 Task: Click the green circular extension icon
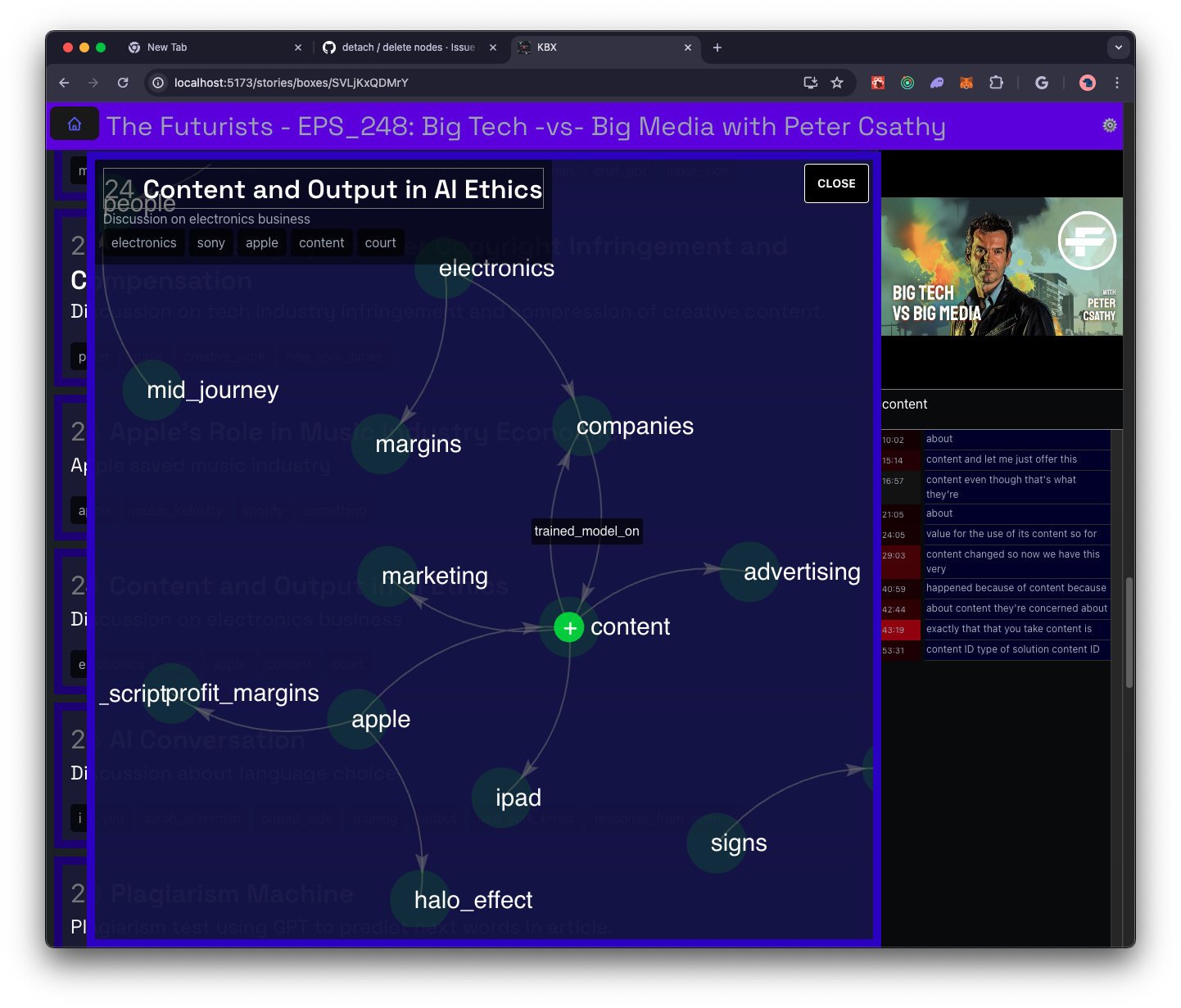[907, 83]
